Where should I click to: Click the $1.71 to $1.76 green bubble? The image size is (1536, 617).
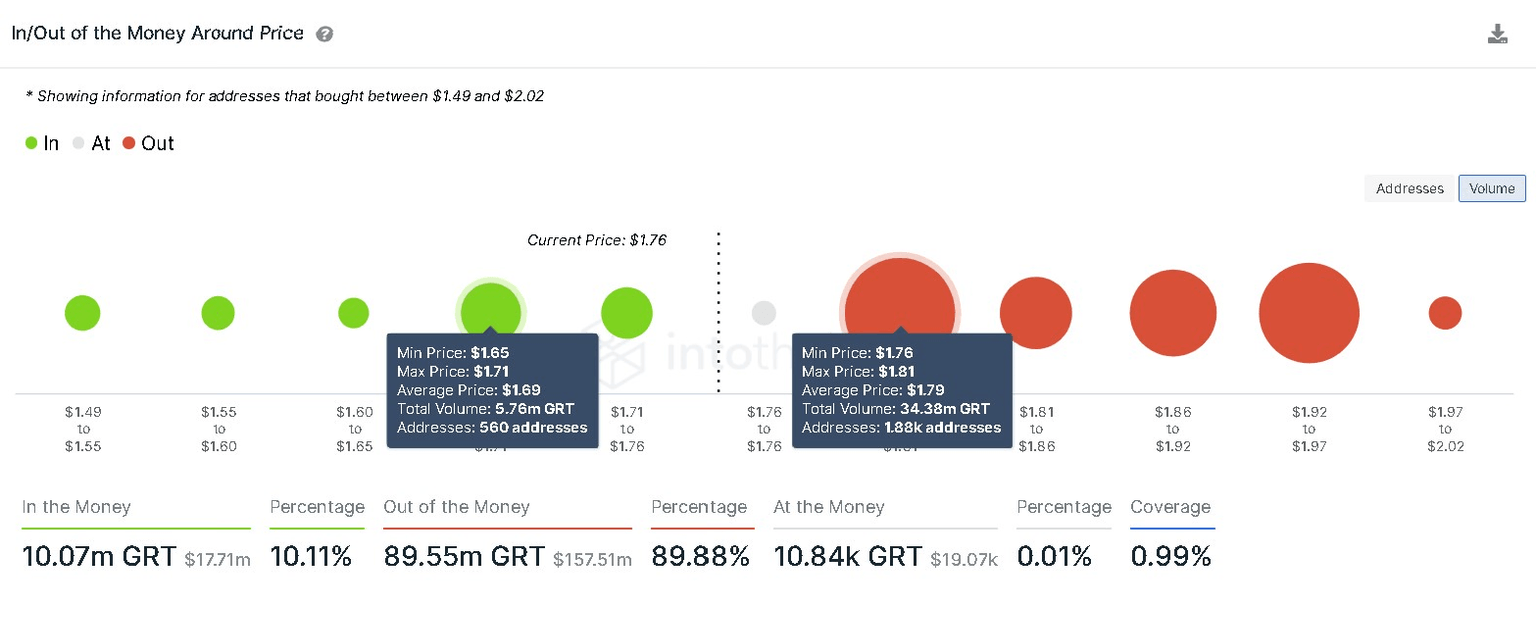(x=627, y=313)
